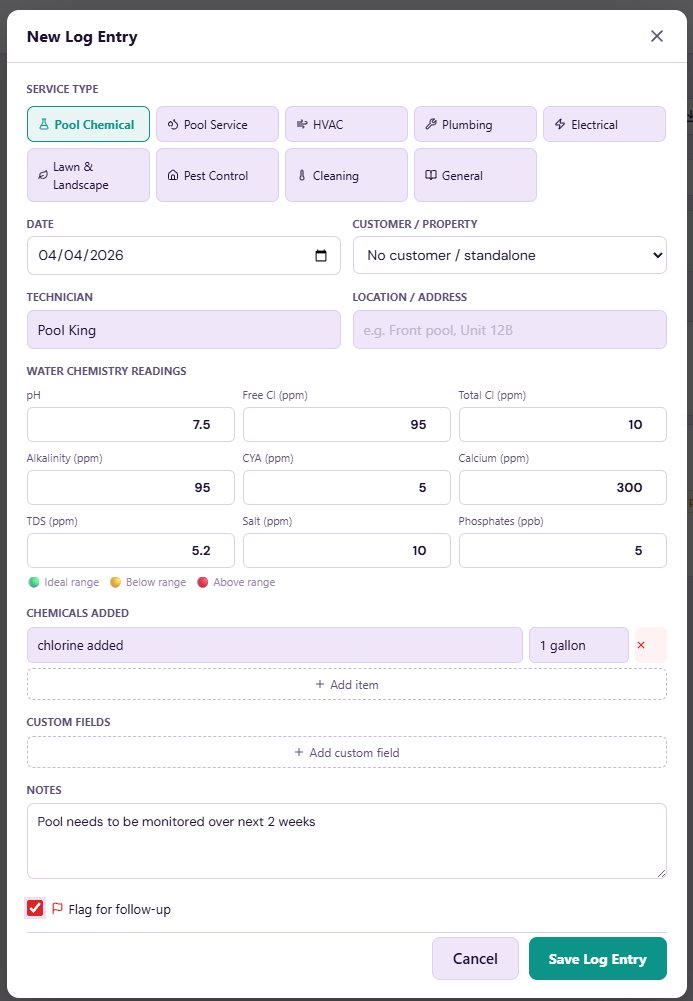
Task: Click the Pest Control house icon
Action: tap(172, 176)
